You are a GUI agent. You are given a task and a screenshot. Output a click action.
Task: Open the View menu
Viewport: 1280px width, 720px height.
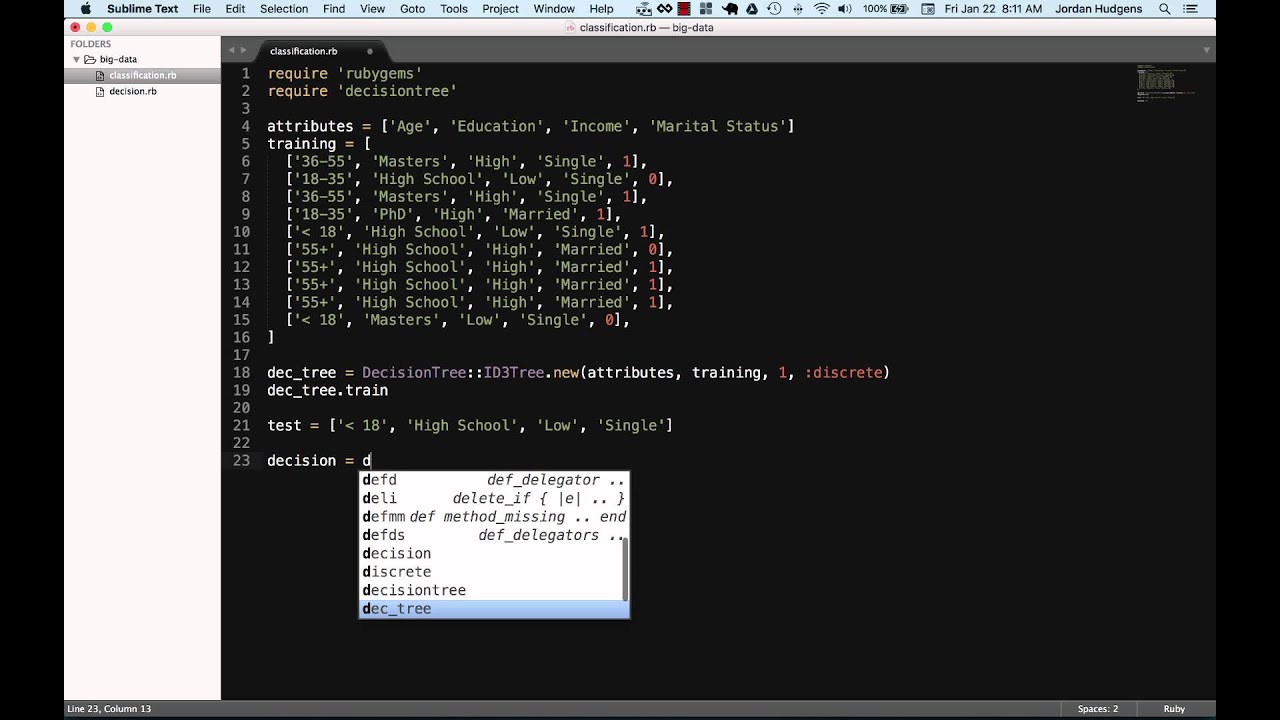point(372,9)
